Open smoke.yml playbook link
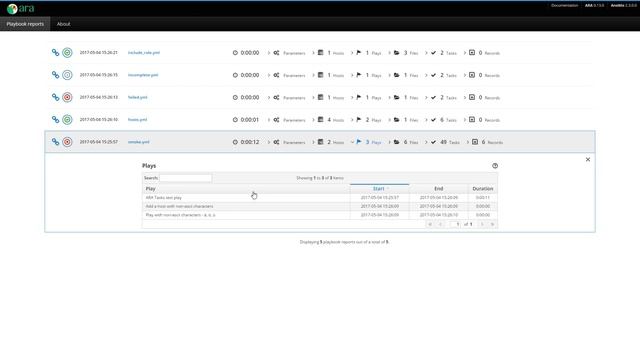Viewport: 640px width, 360px height. [138, 142]
